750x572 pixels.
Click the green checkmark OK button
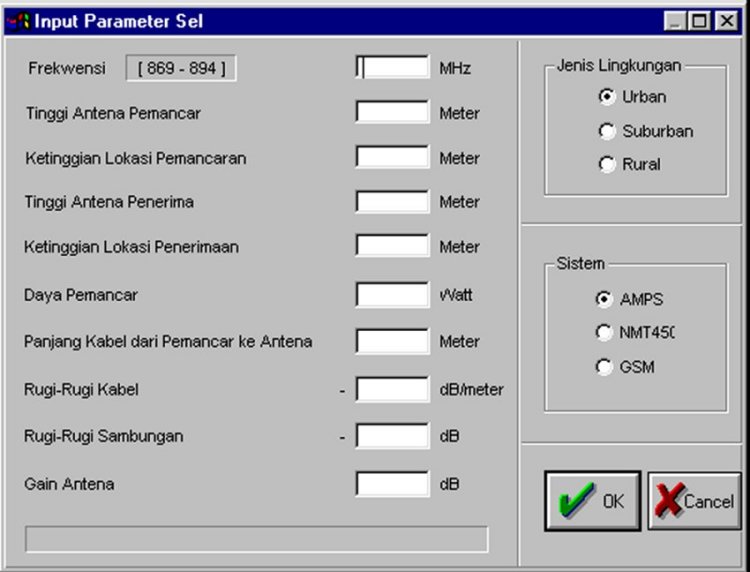(x=592, y=501)
